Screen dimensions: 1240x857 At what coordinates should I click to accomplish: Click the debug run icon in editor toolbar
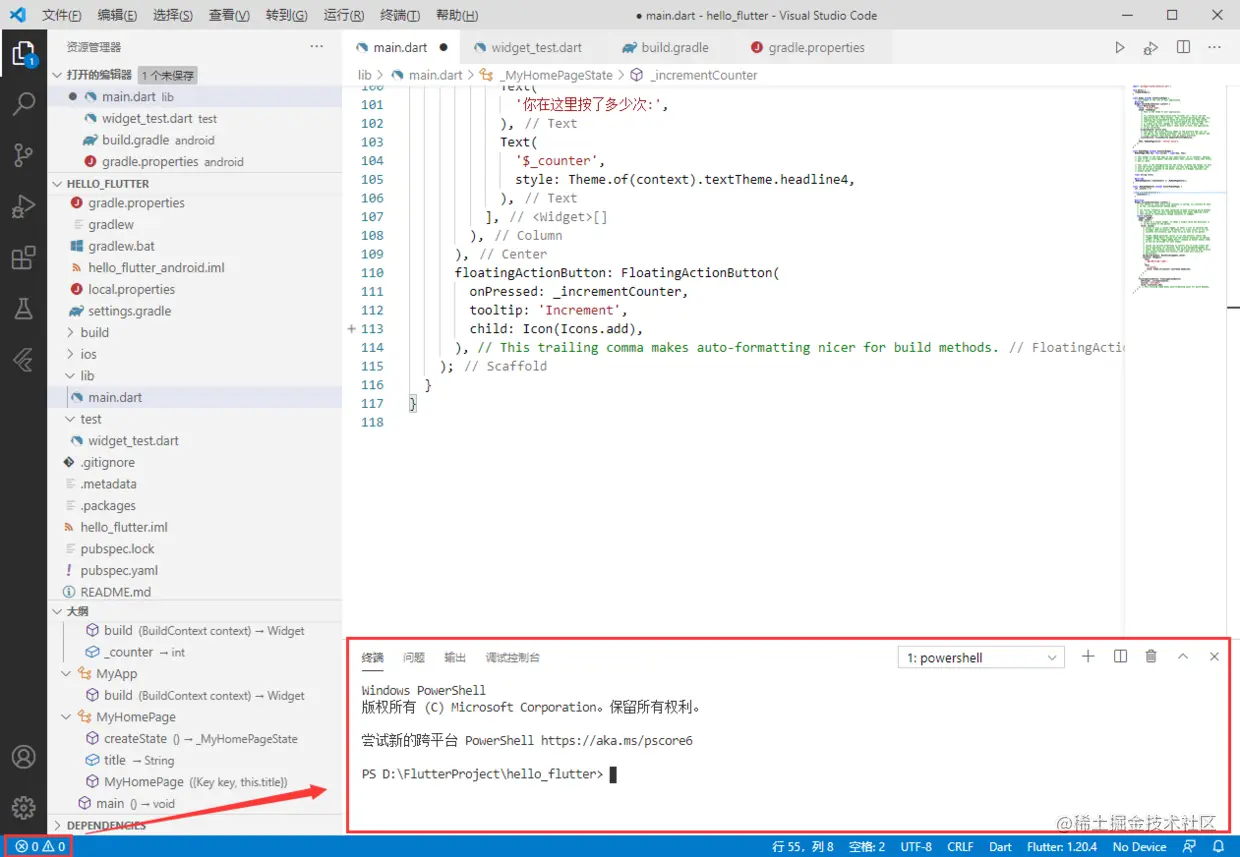(x=1151, y=47)
